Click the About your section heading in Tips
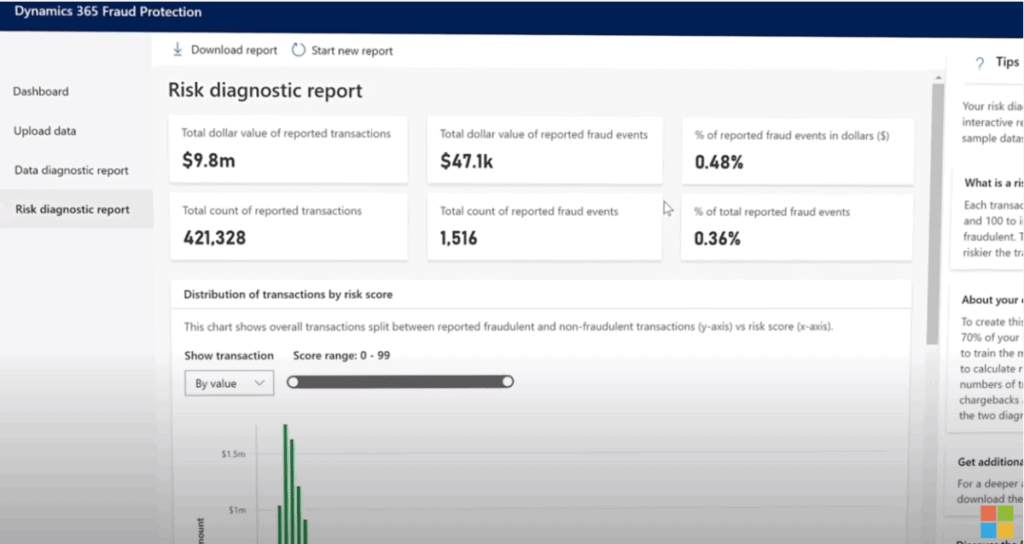This screenshot has height=544, width=1024. pos(992,300)
